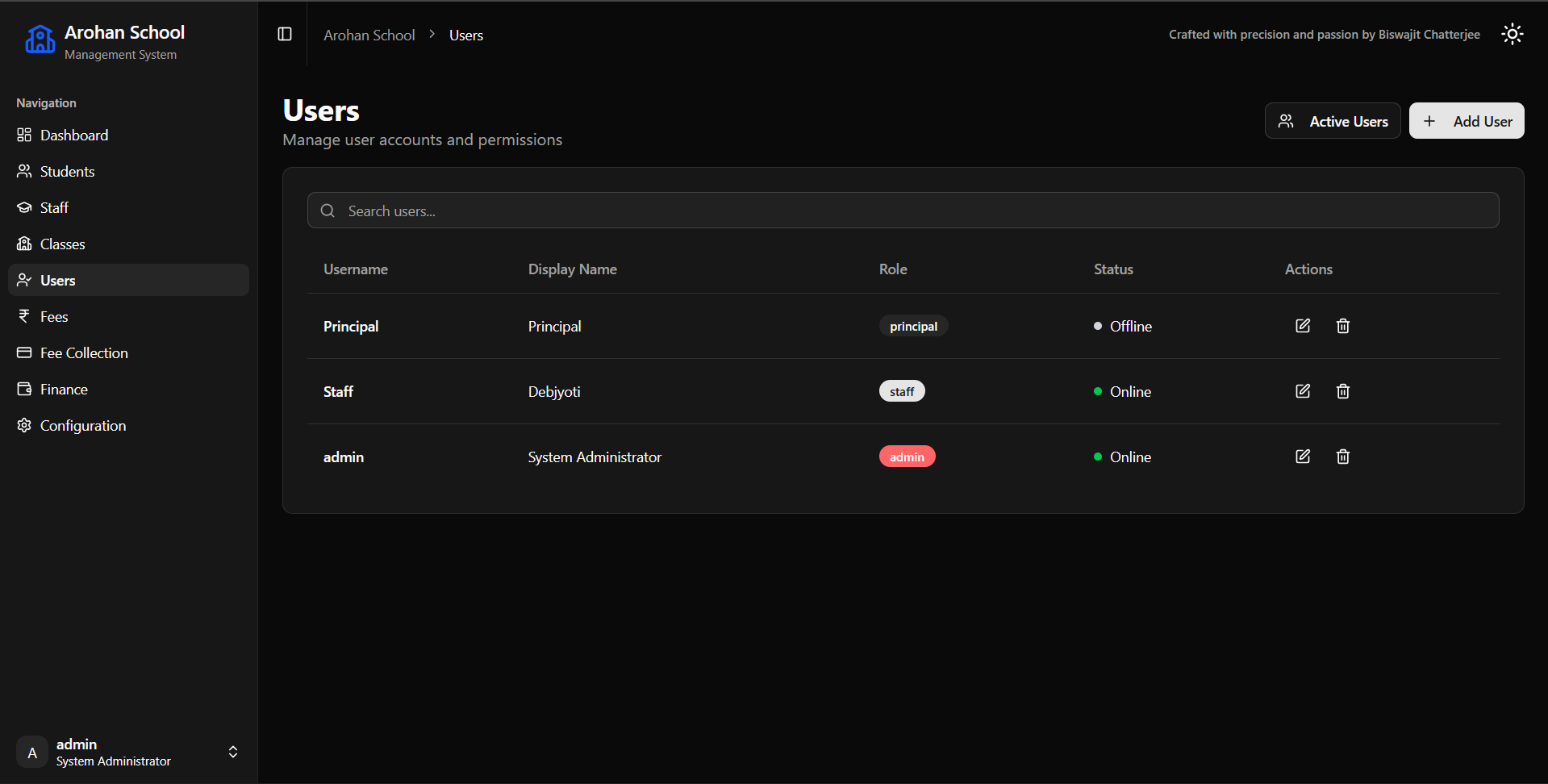This screenshot has width=1548, height=784.
Task: Go to Fee Collection page
Action: (x=84, y=352)
